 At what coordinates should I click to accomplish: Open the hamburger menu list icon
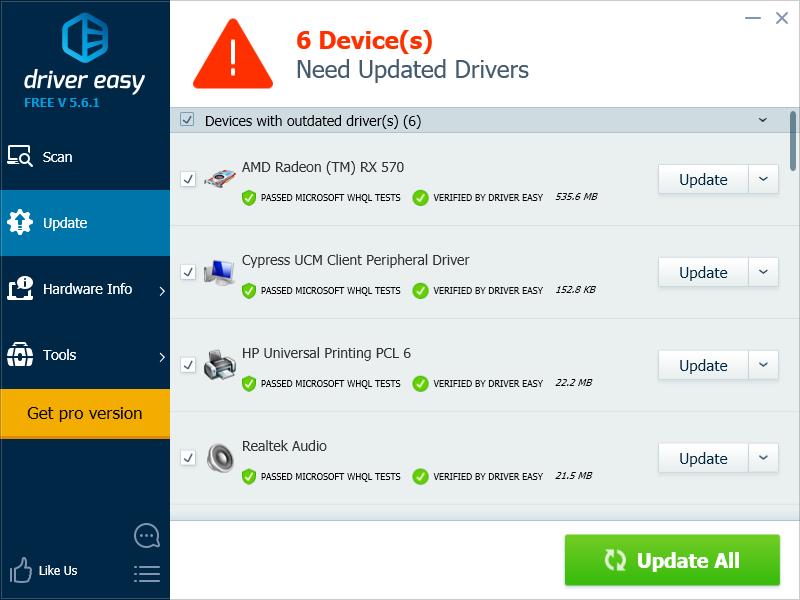pos(147,574)
